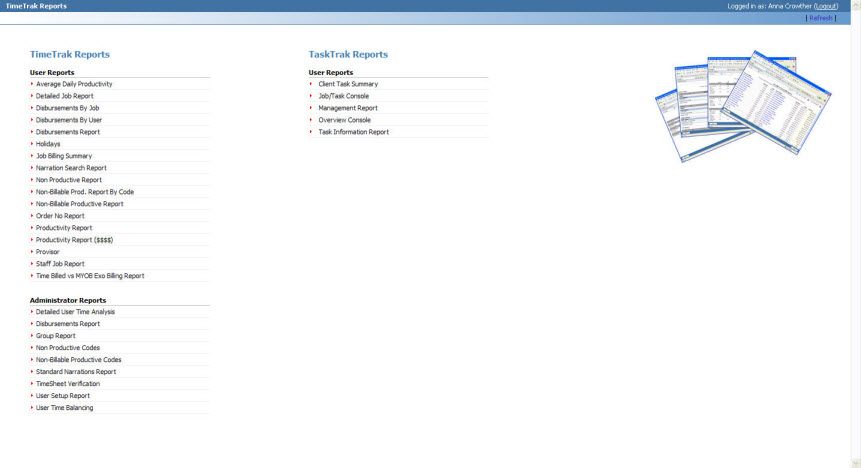The height and width of the screenshot is (468, 861).
Task: Open Client Task Summary report
Action: coord(348,84)
